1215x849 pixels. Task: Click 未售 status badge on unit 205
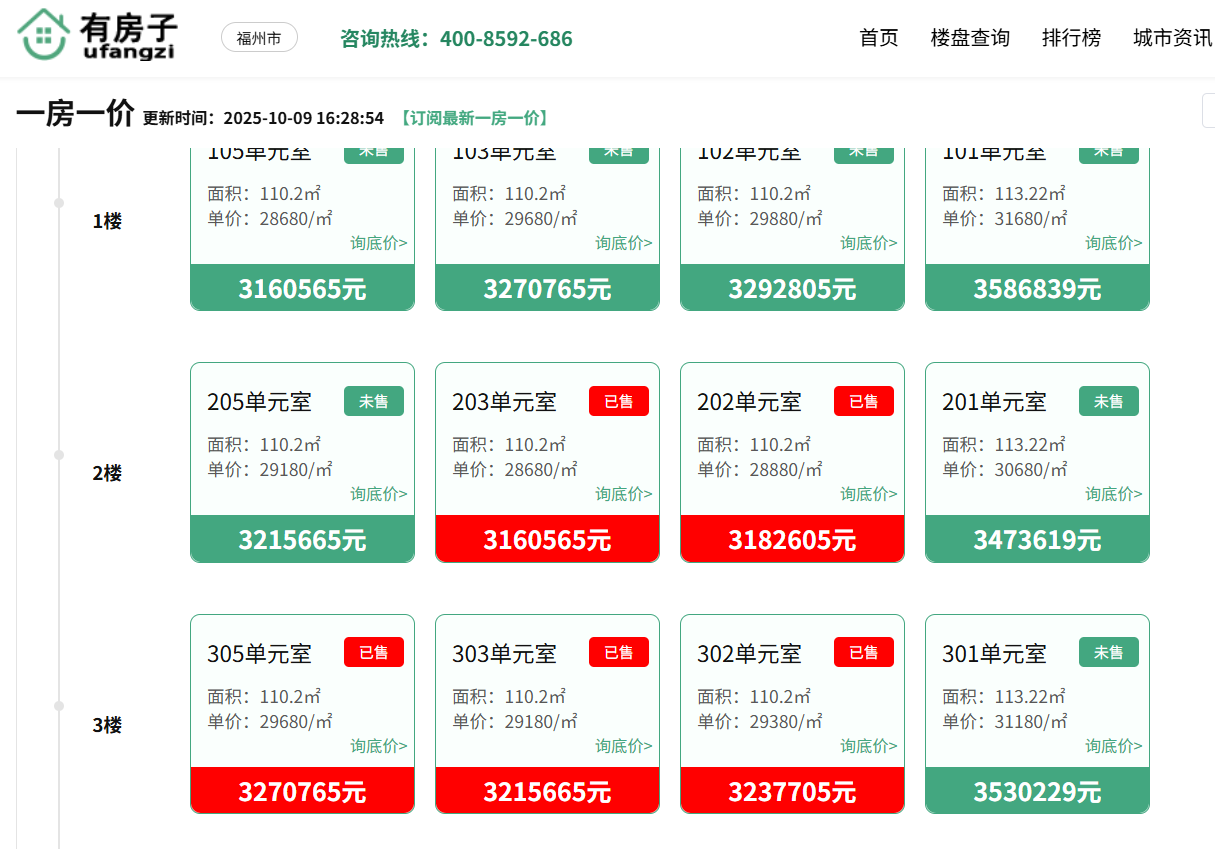click(374, 402)
